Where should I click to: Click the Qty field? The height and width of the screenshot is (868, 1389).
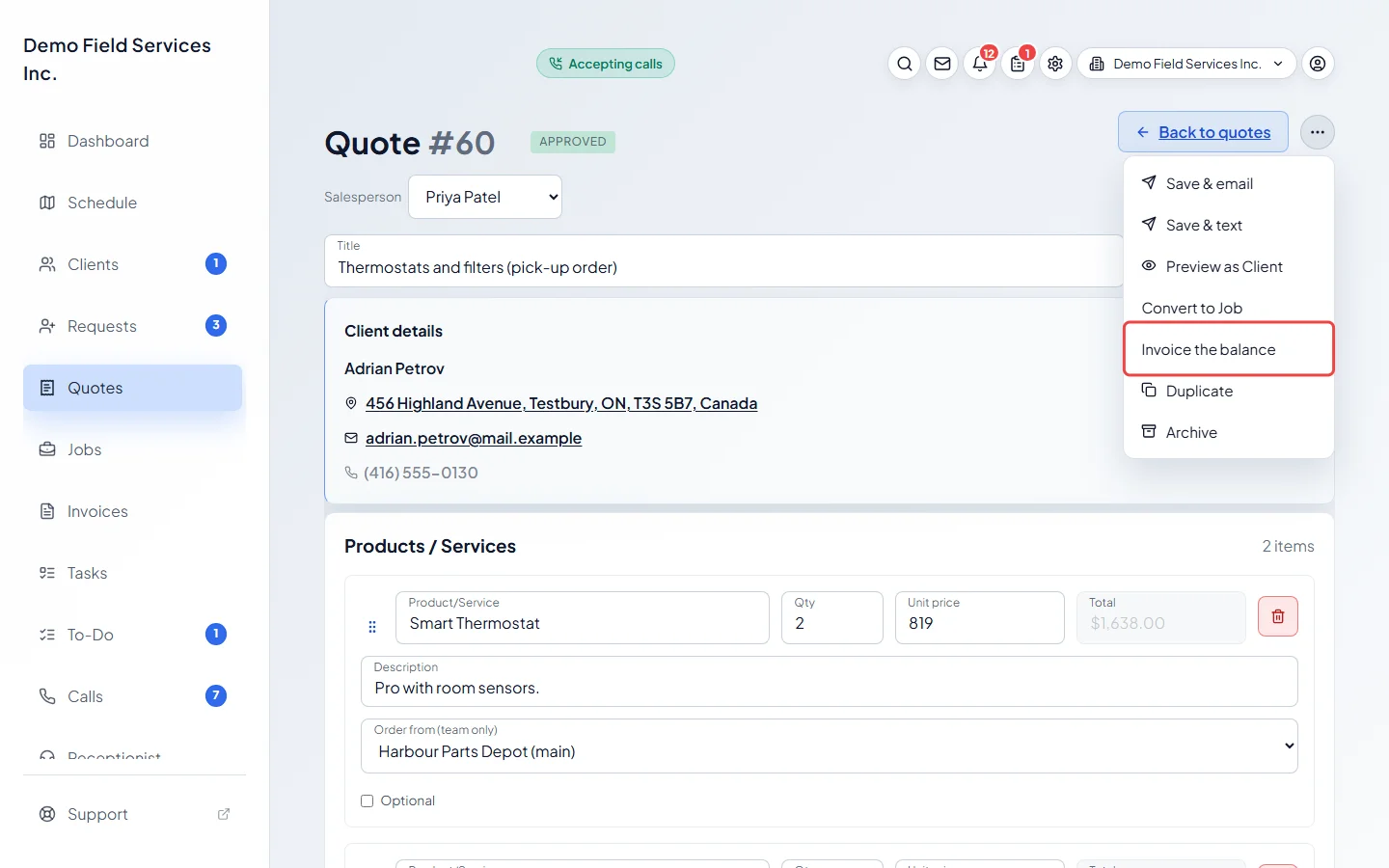pyautogui.click(x=832, y=617)
